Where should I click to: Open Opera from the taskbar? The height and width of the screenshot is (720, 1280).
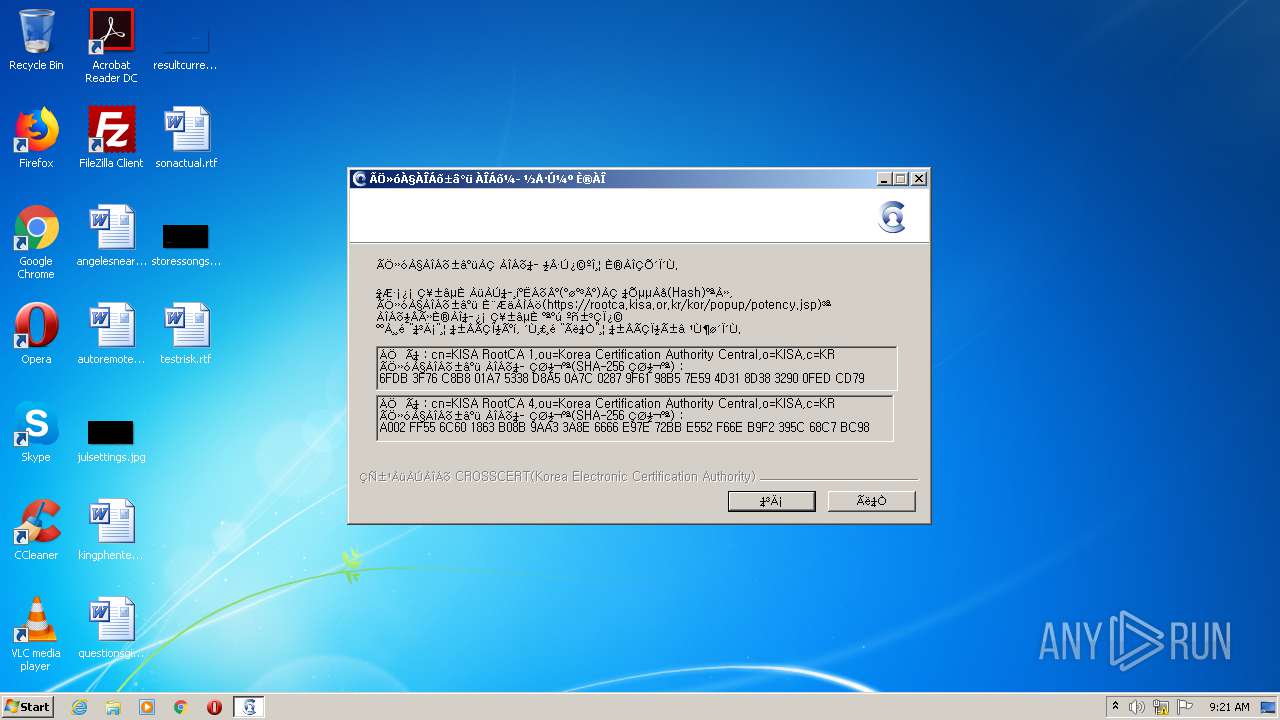click(x=214, y=707)
